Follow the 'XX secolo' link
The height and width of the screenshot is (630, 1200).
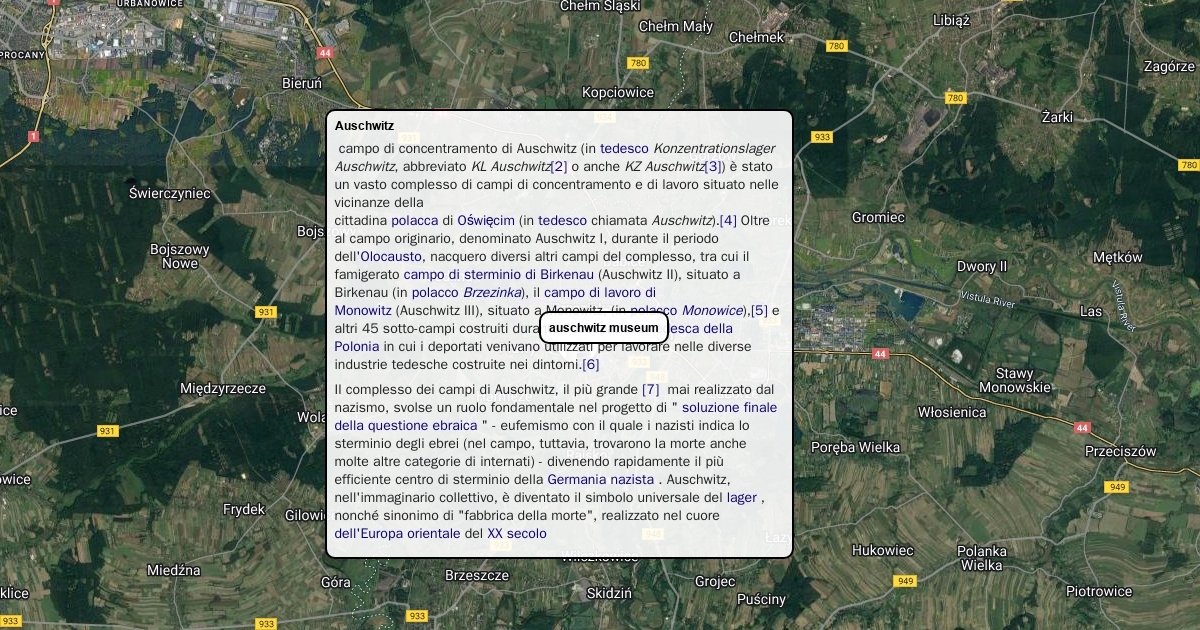click(x=517, y=533)
